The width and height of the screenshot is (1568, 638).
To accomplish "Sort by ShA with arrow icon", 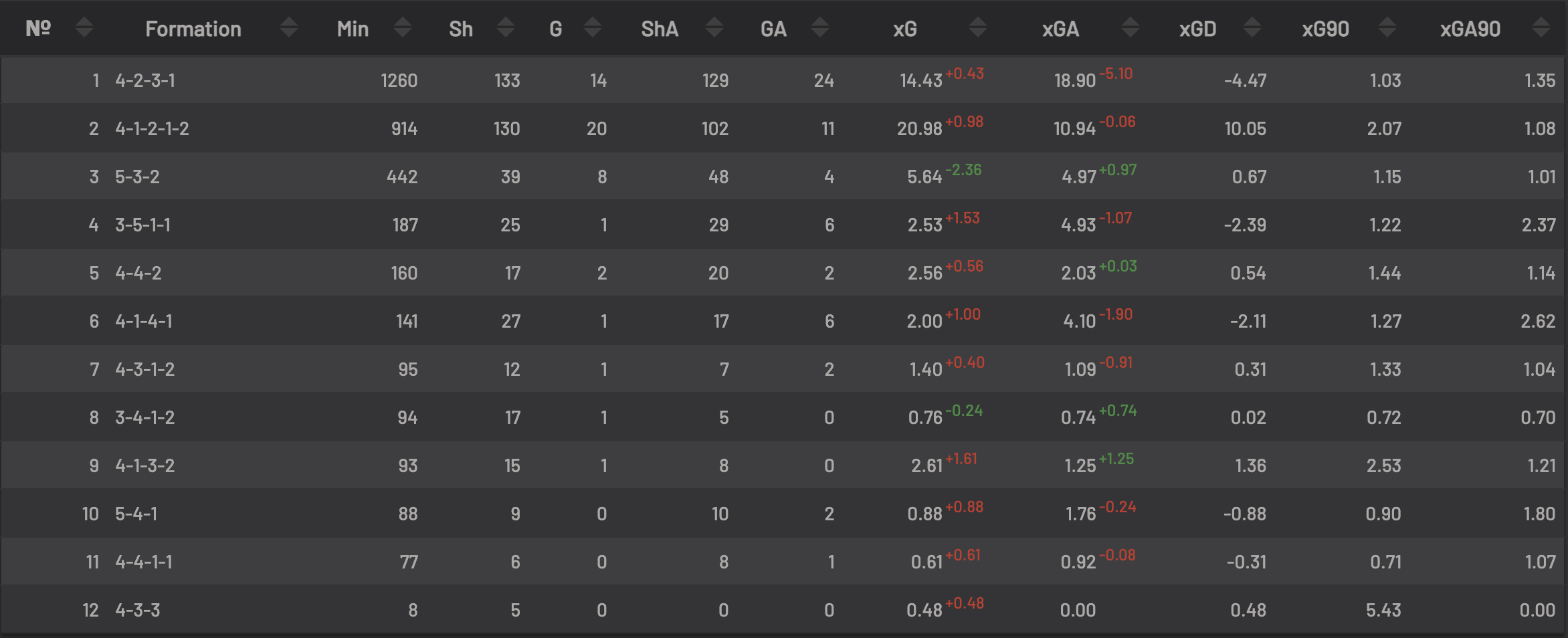I will pyautogui.click(x=714, y=28).
